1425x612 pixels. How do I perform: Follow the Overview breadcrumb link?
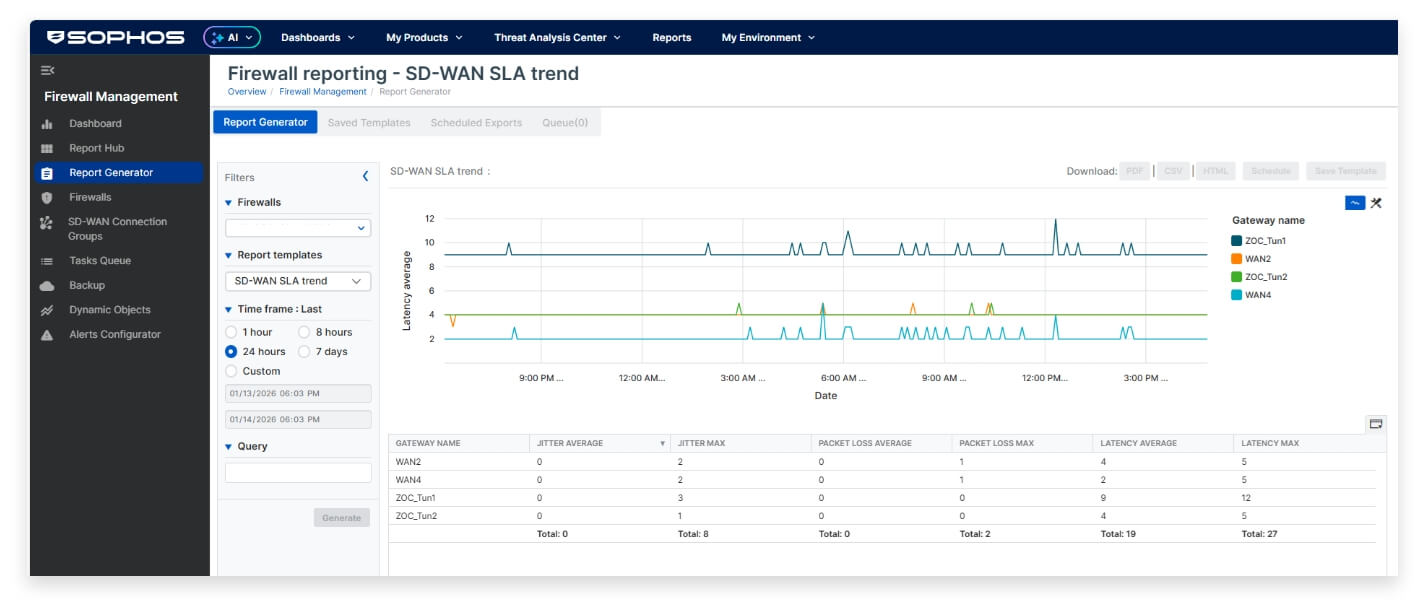tap(244, 90)
